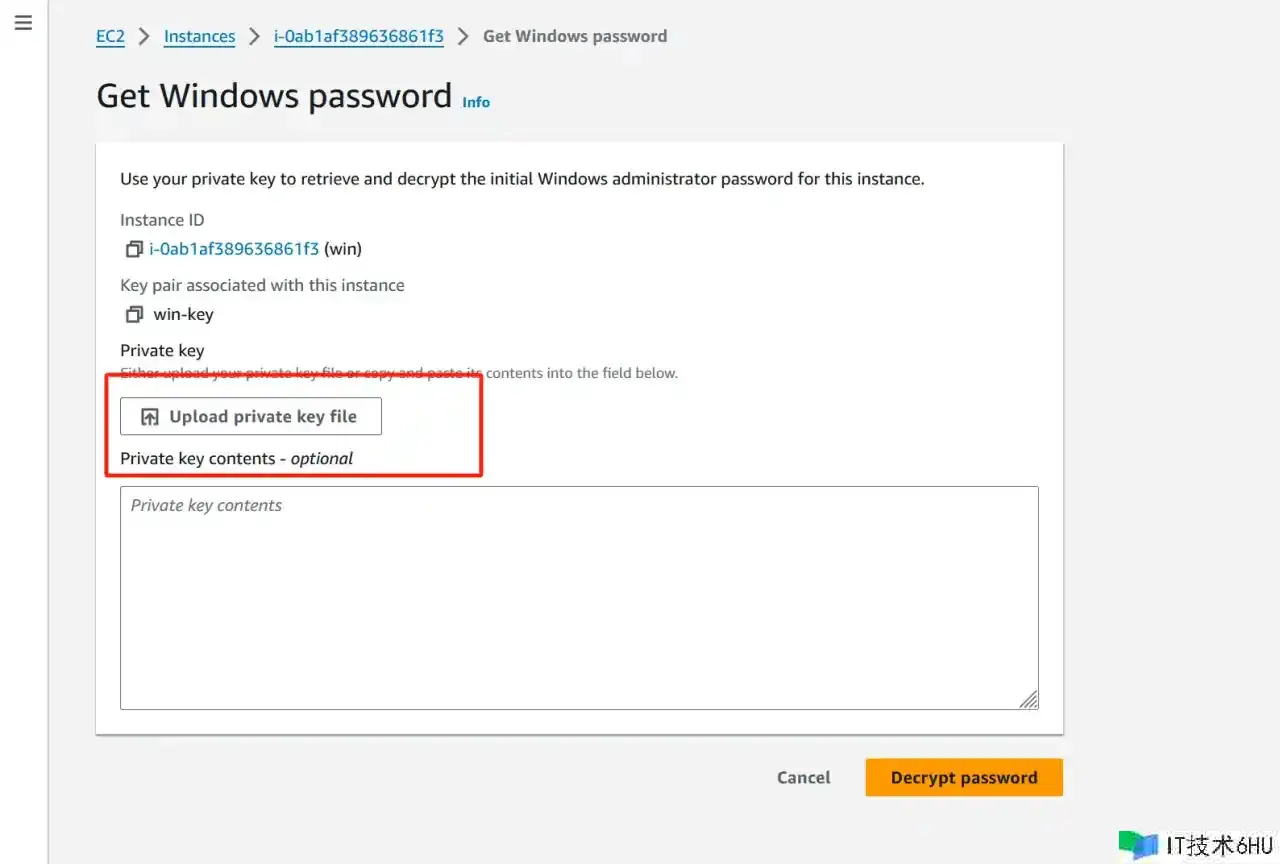
Task: Cancel the password retrieval
Action: (803, 778)
